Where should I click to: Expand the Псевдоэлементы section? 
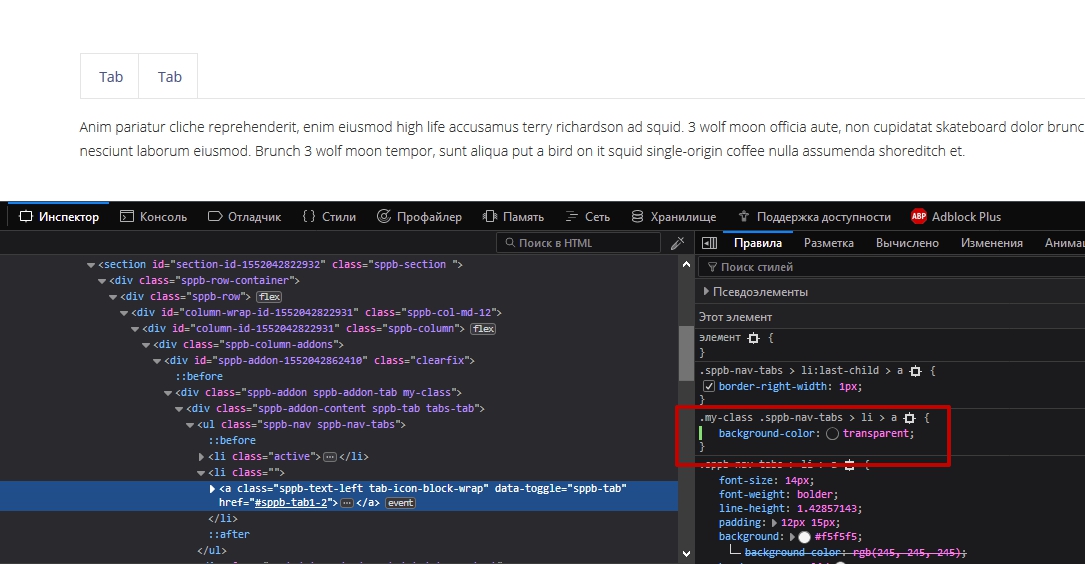click(706, 291)
